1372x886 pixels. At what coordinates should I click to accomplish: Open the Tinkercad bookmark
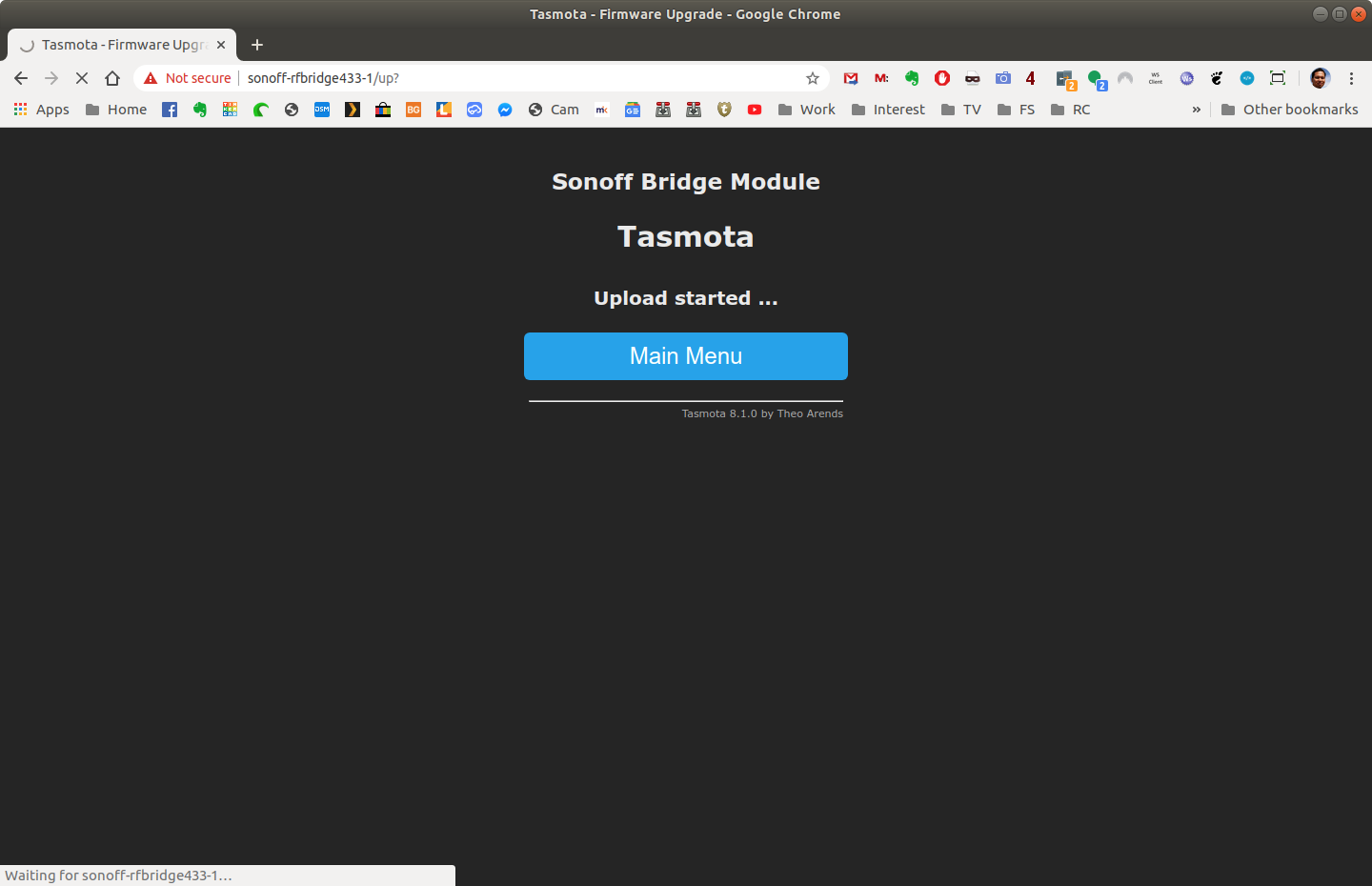click(x=231, y=110)
